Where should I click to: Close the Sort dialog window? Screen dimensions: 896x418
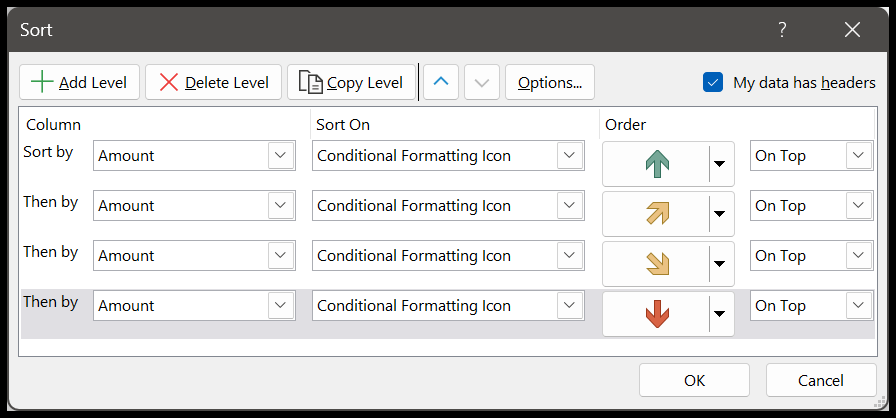point(852,30)
